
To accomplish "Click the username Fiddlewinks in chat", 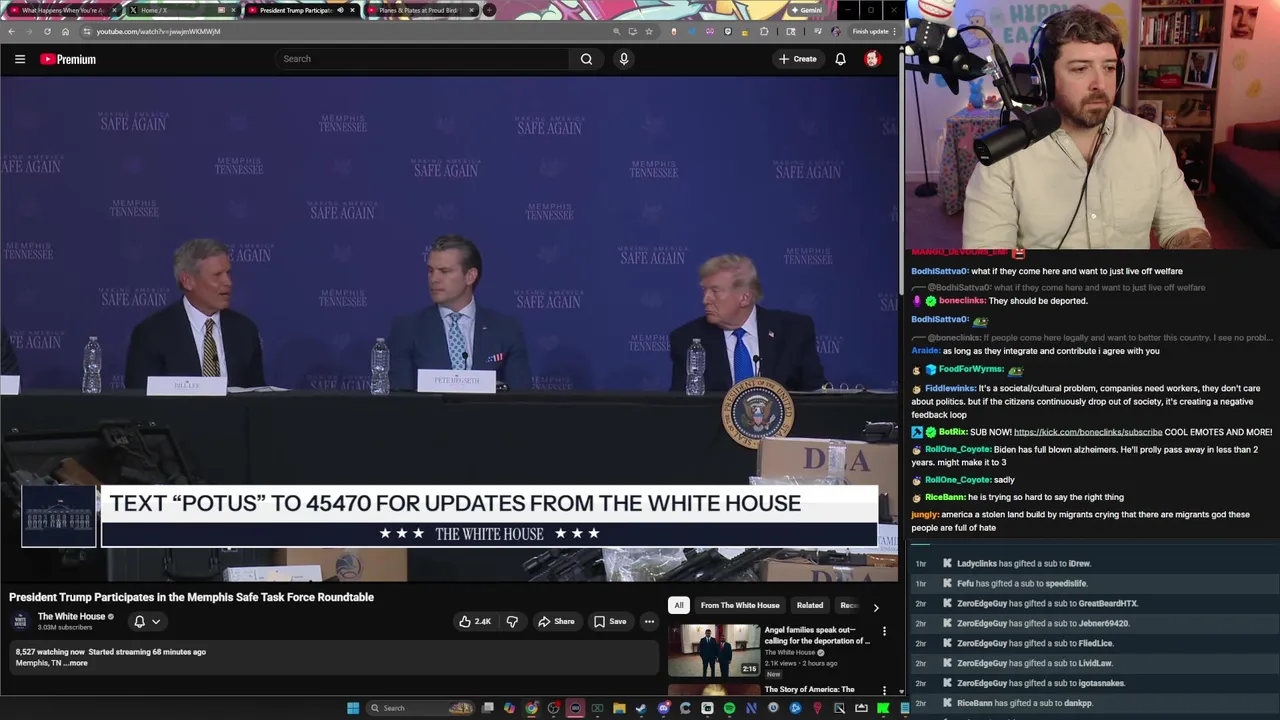I will (x=950, y=388).
